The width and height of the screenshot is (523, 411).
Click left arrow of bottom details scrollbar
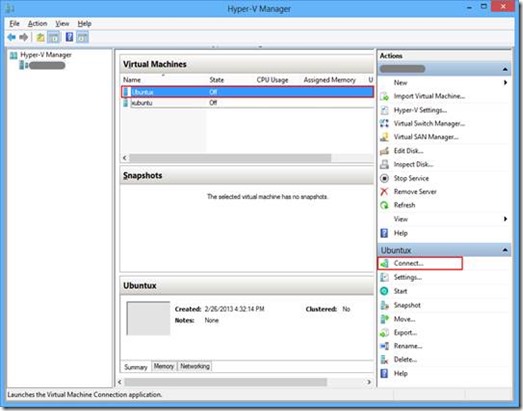click(x=119, y=382)
